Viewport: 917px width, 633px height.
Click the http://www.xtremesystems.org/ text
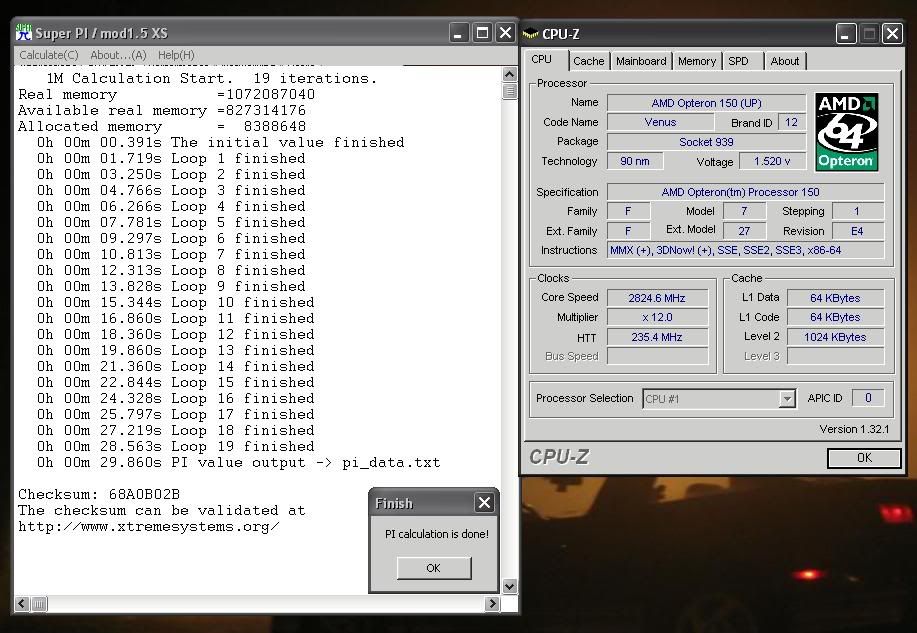click(149, 527)
